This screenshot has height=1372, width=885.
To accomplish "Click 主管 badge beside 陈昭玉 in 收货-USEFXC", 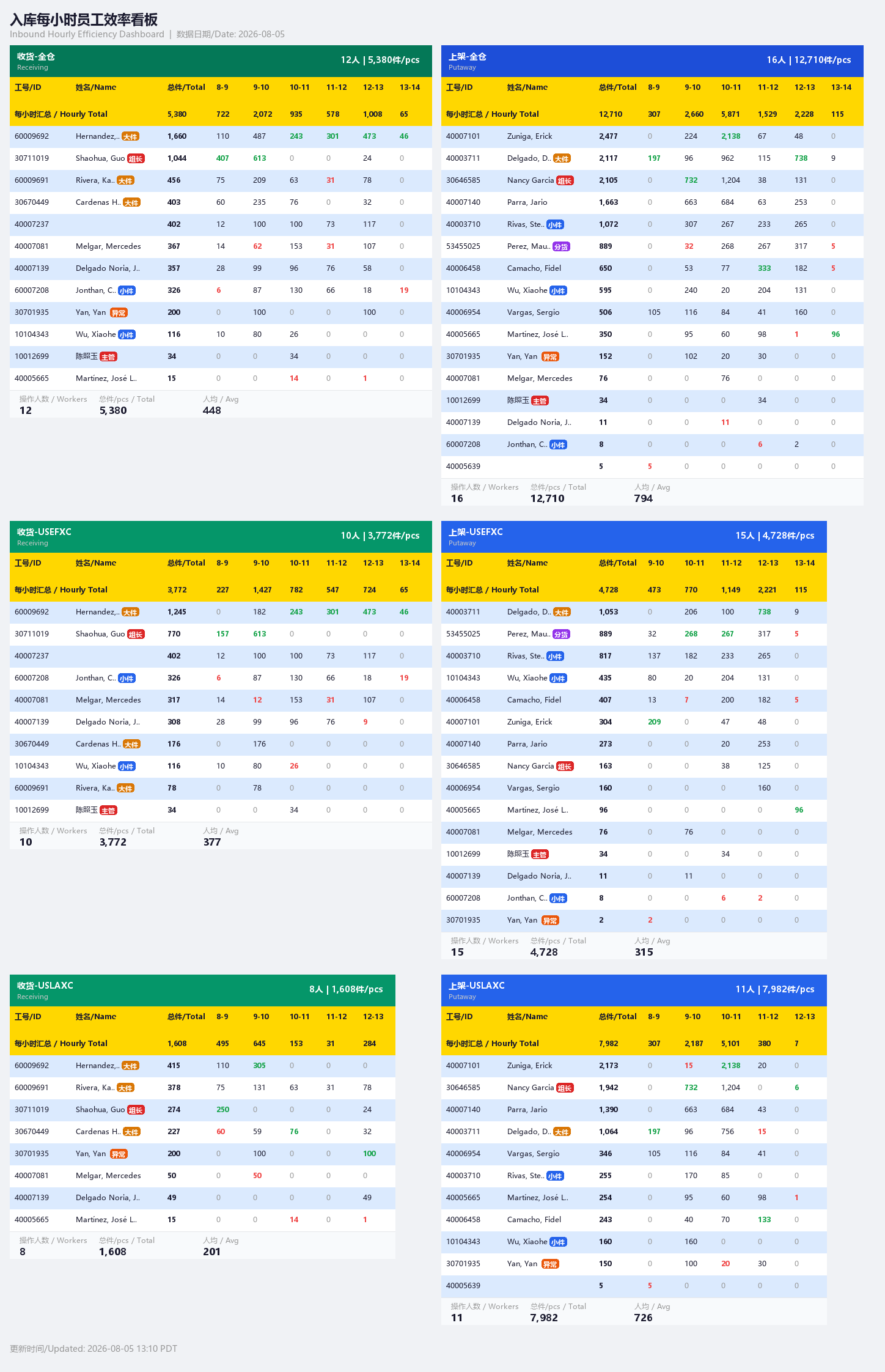I will tap(108, 810).
